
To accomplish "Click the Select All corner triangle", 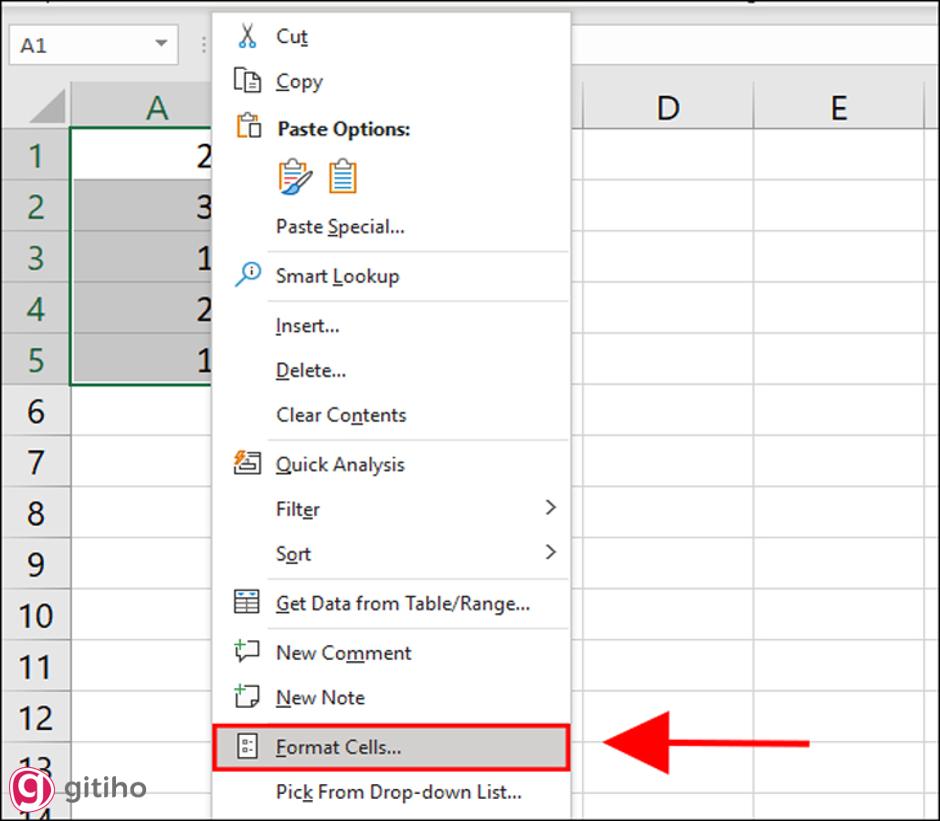I will point(47,106).
